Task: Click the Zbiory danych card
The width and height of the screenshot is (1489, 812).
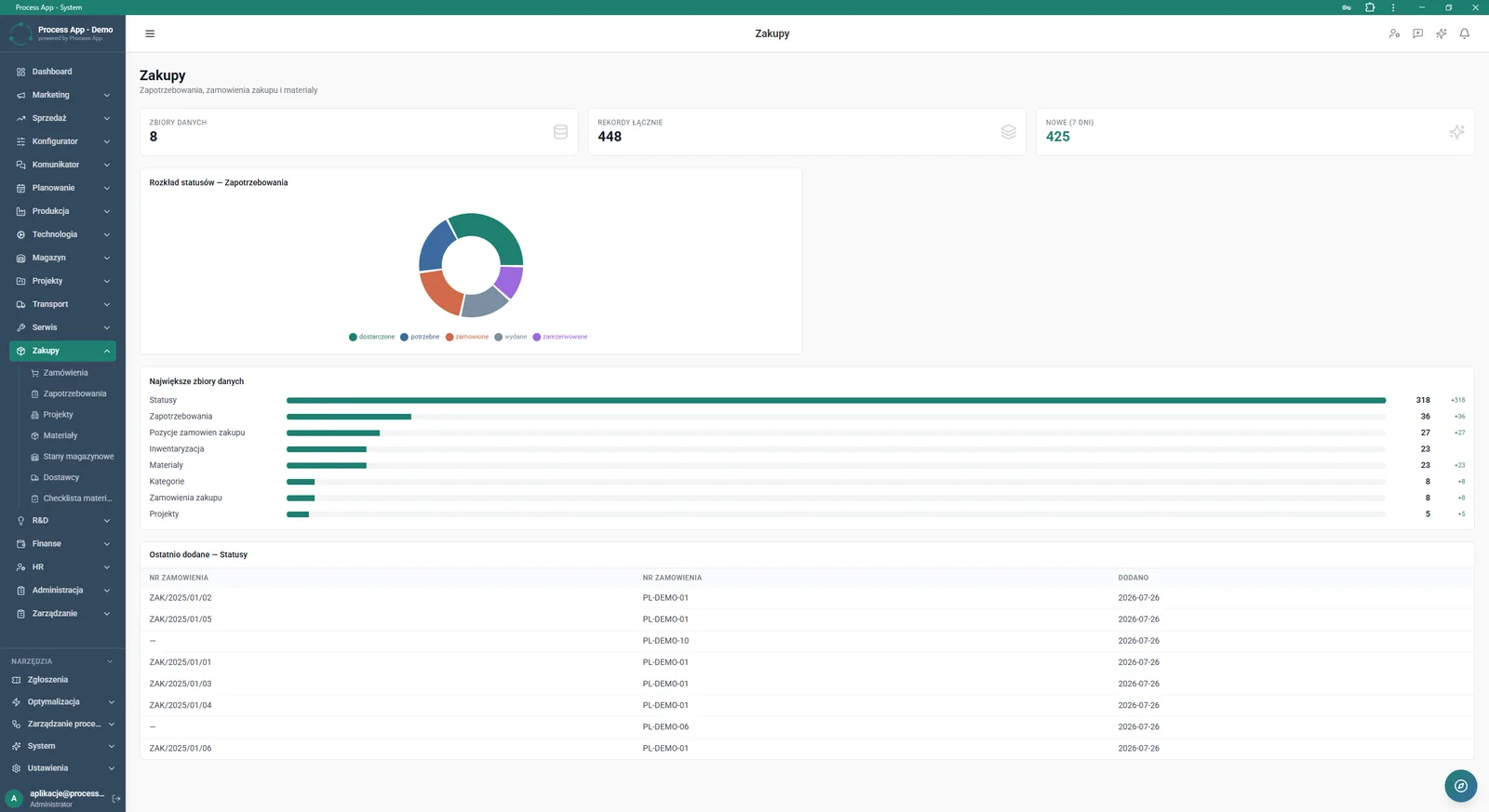Action: tap(359, 131)
